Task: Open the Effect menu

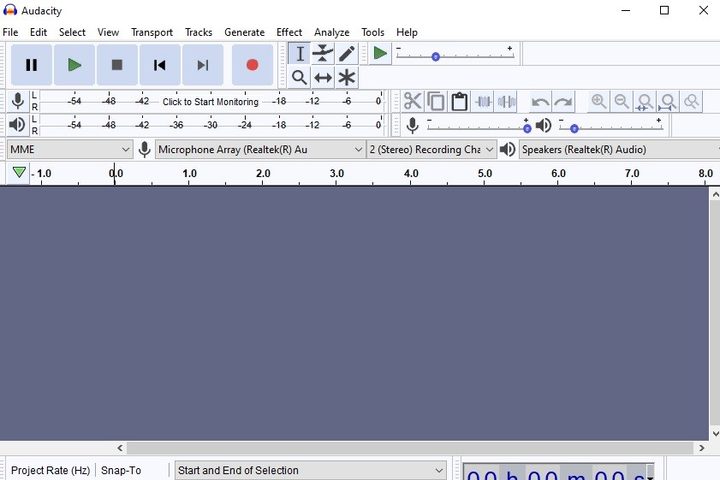Action: click(x=289, y=32)
